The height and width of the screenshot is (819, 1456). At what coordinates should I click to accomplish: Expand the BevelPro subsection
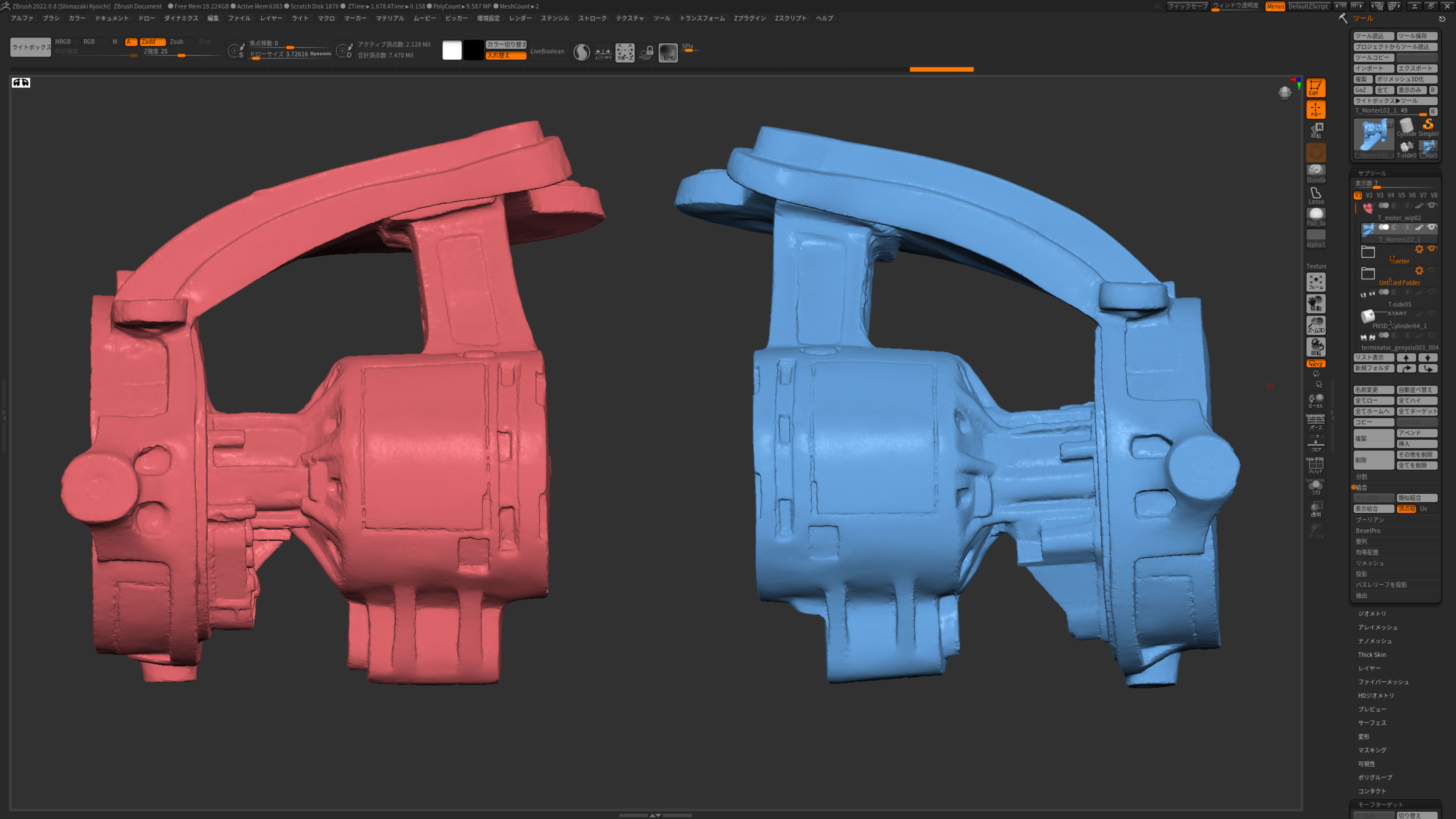[1368, 531]
